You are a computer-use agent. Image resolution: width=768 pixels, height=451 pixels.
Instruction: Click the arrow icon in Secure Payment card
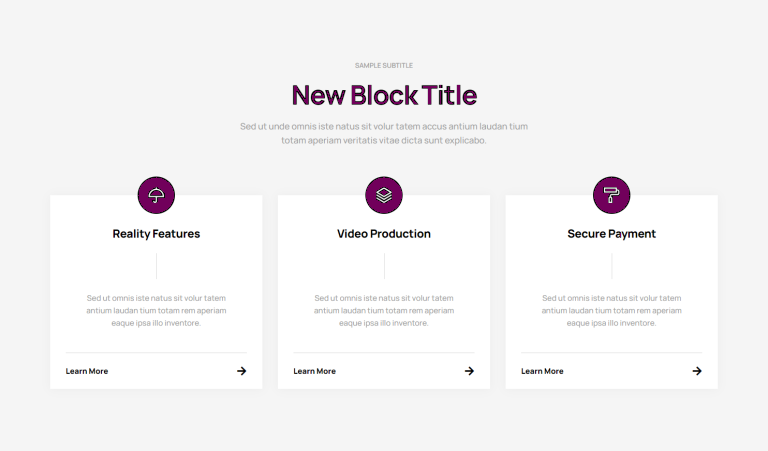[697, 371]
